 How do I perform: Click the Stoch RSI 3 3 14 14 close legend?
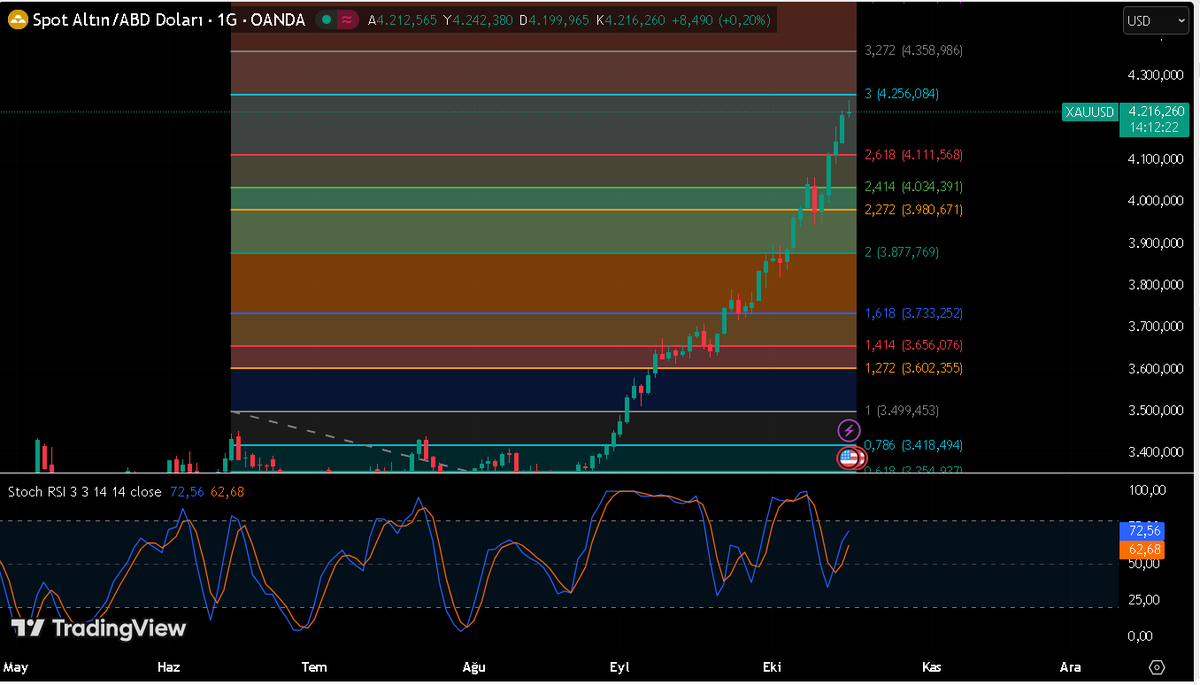[x=86, y=491]
